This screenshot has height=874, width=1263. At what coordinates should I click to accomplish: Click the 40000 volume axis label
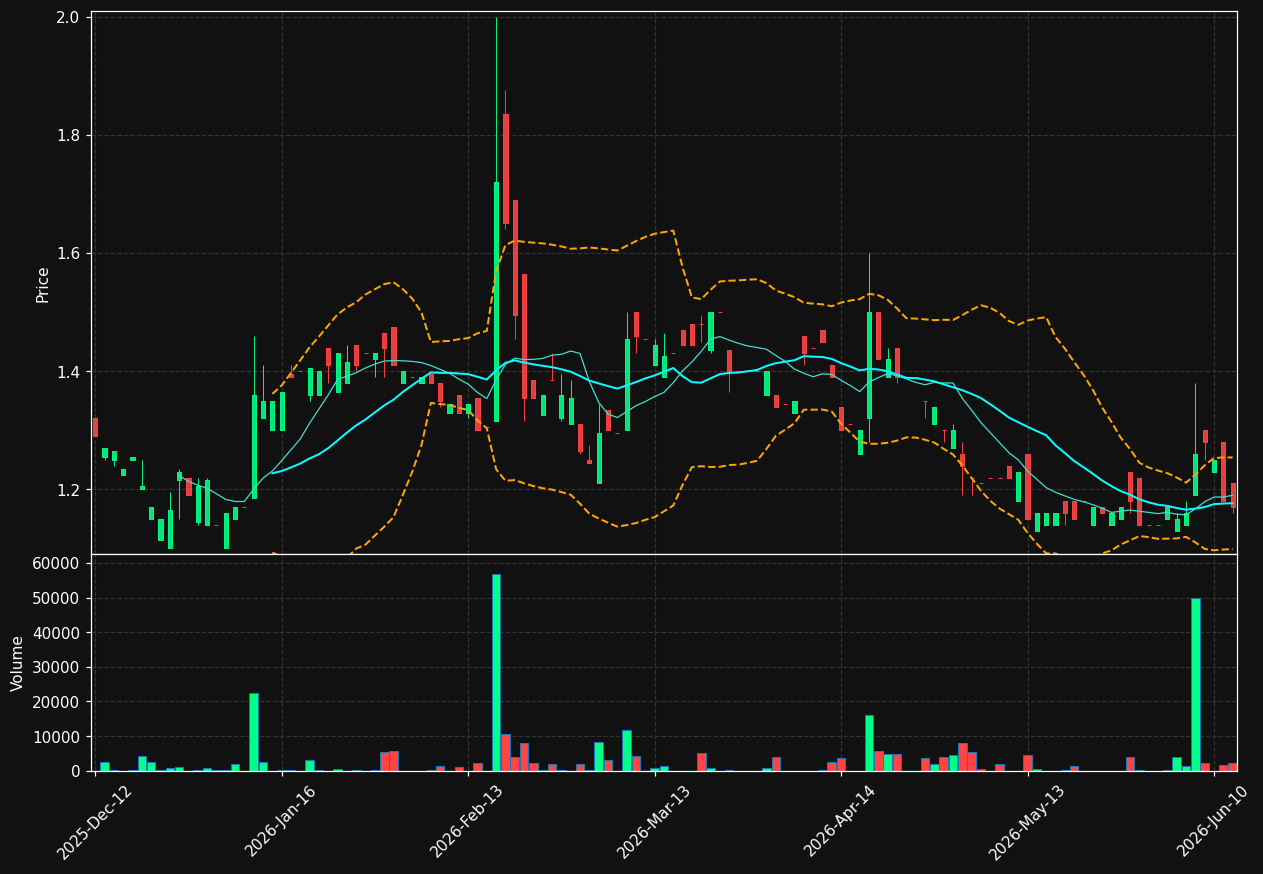coord(58,633)
